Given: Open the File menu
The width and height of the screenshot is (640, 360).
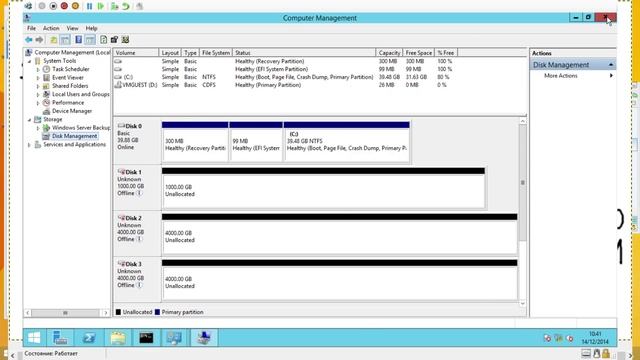Looking at the screenshot, I should click(31, 28).
